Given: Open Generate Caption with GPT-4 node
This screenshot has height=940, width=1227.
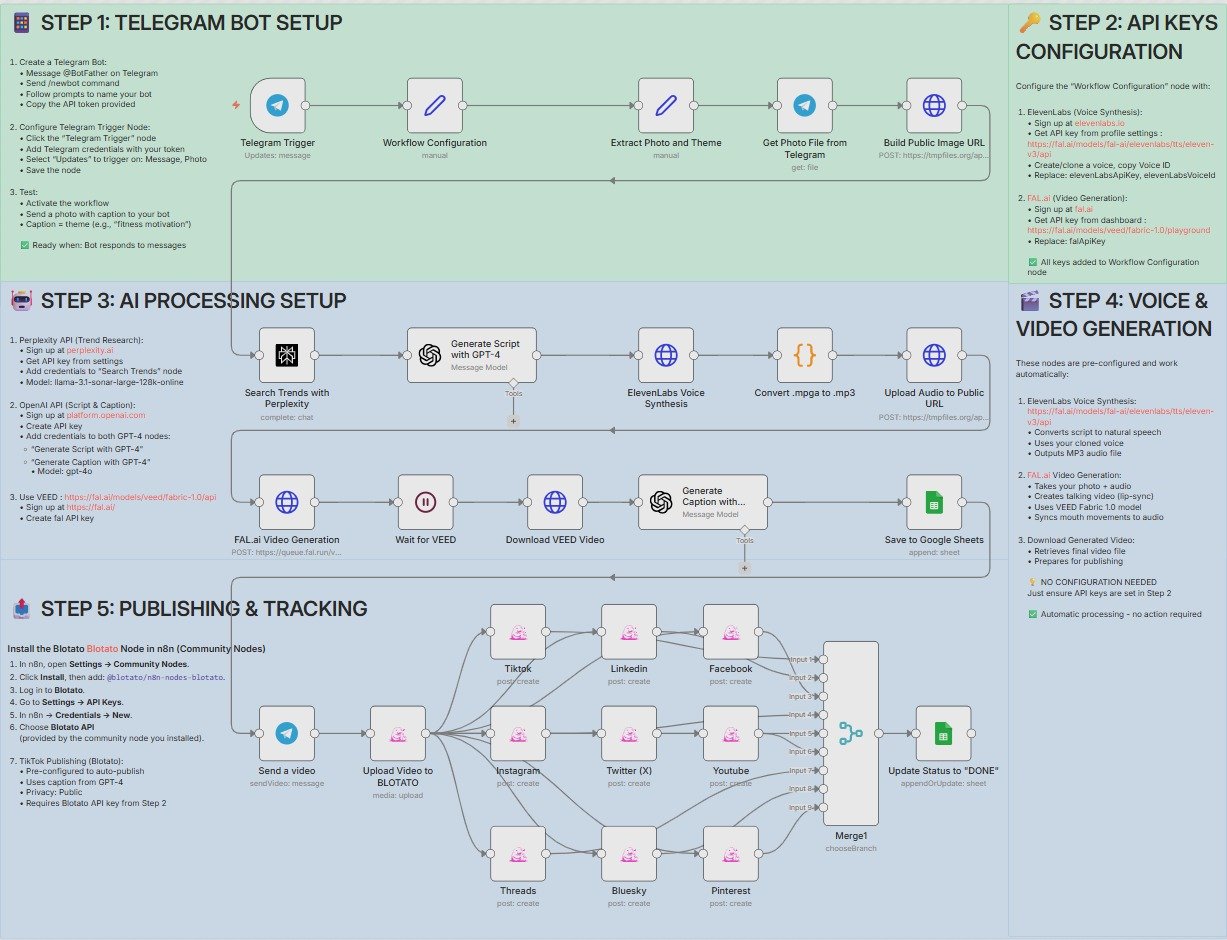Looking at the screenshot, I should pos(703,502).
